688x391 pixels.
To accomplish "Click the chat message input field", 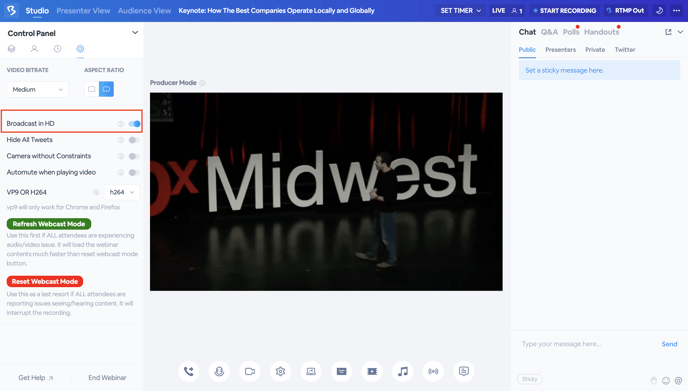I will click(x=588, y=344).
